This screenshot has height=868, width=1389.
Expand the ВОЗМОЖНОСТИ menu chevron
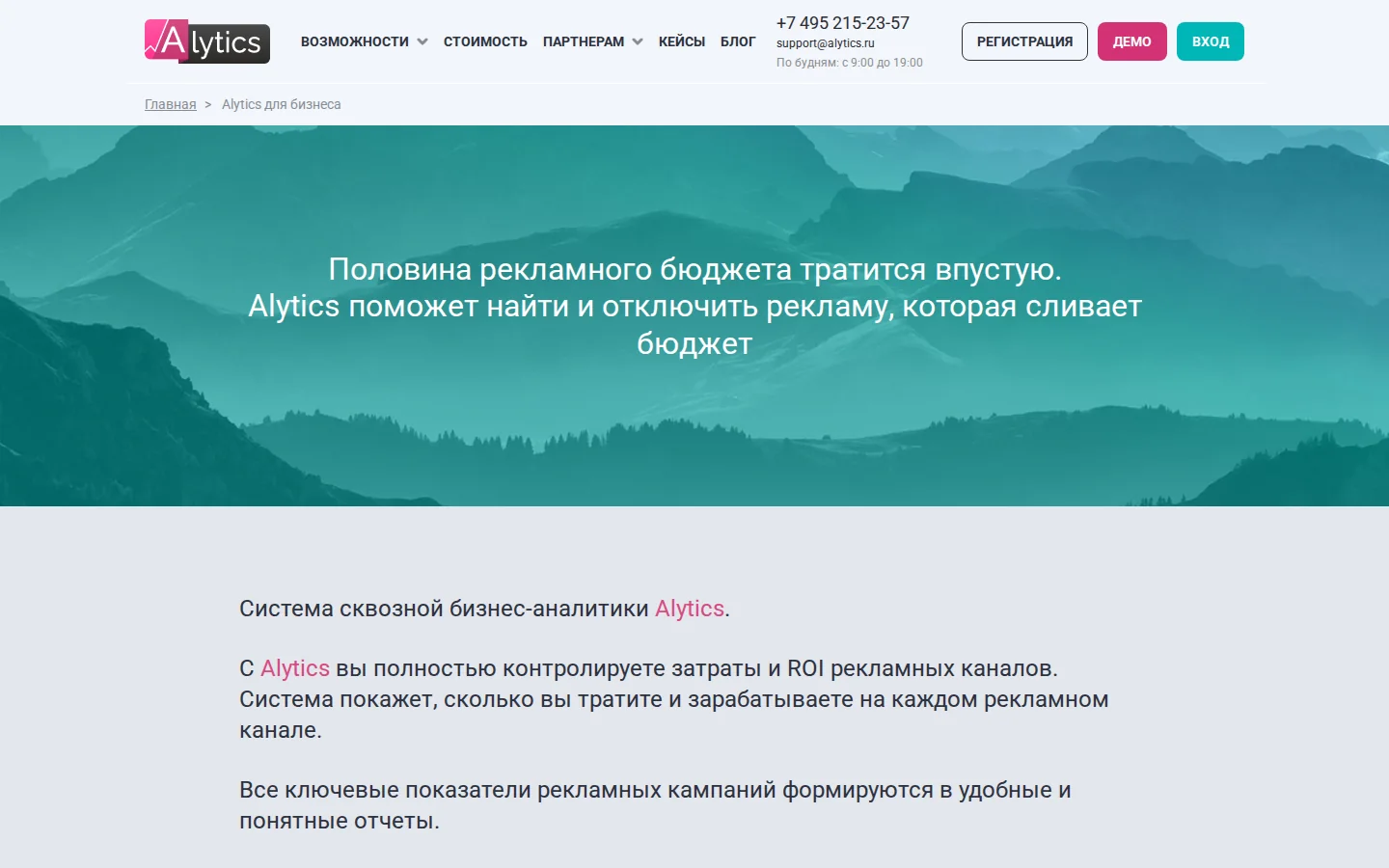click(x=422, y=41)
